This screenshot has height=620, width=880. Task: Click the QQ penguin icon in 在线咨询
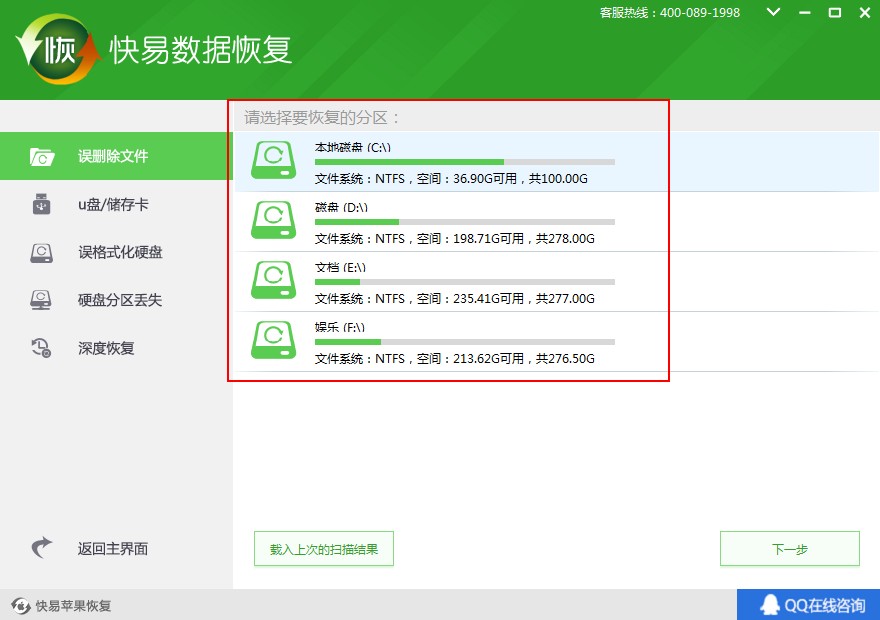(x=769, y=605)
